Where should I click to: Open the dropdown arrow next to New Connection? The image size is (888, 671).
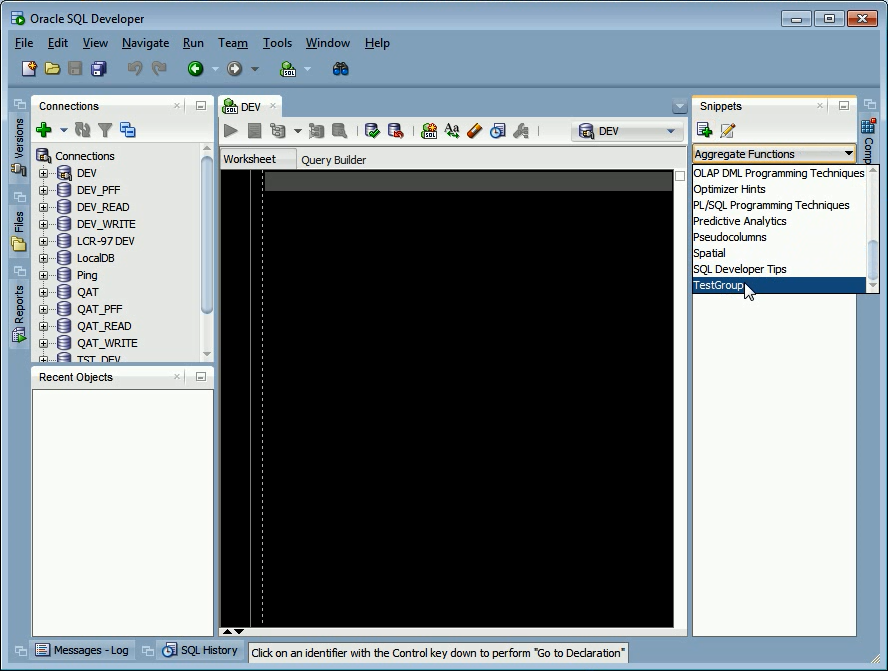coord(63,130)
